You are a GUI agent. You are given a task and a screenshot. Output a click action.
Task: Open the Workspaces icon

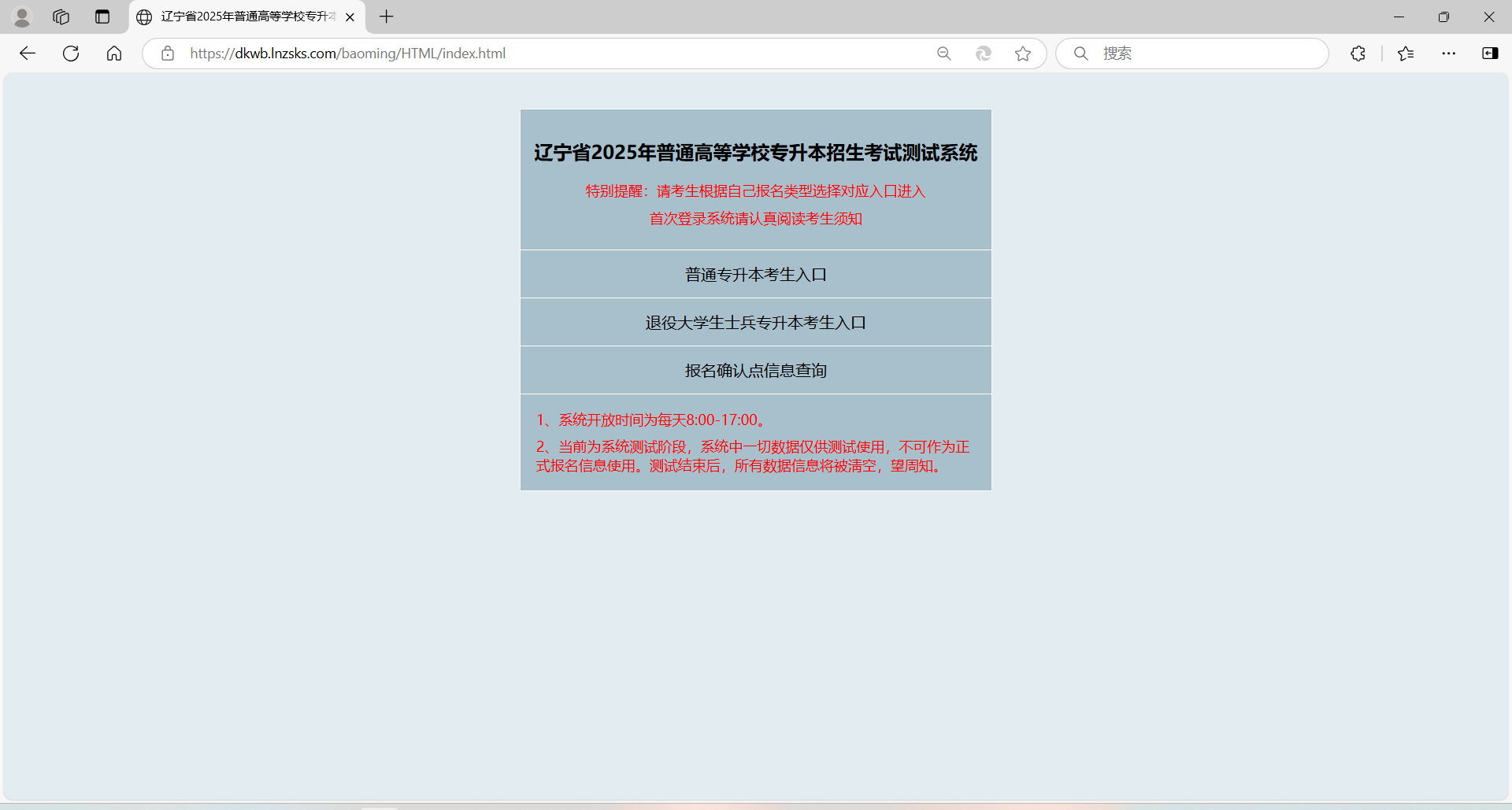(x=61, y=17)
